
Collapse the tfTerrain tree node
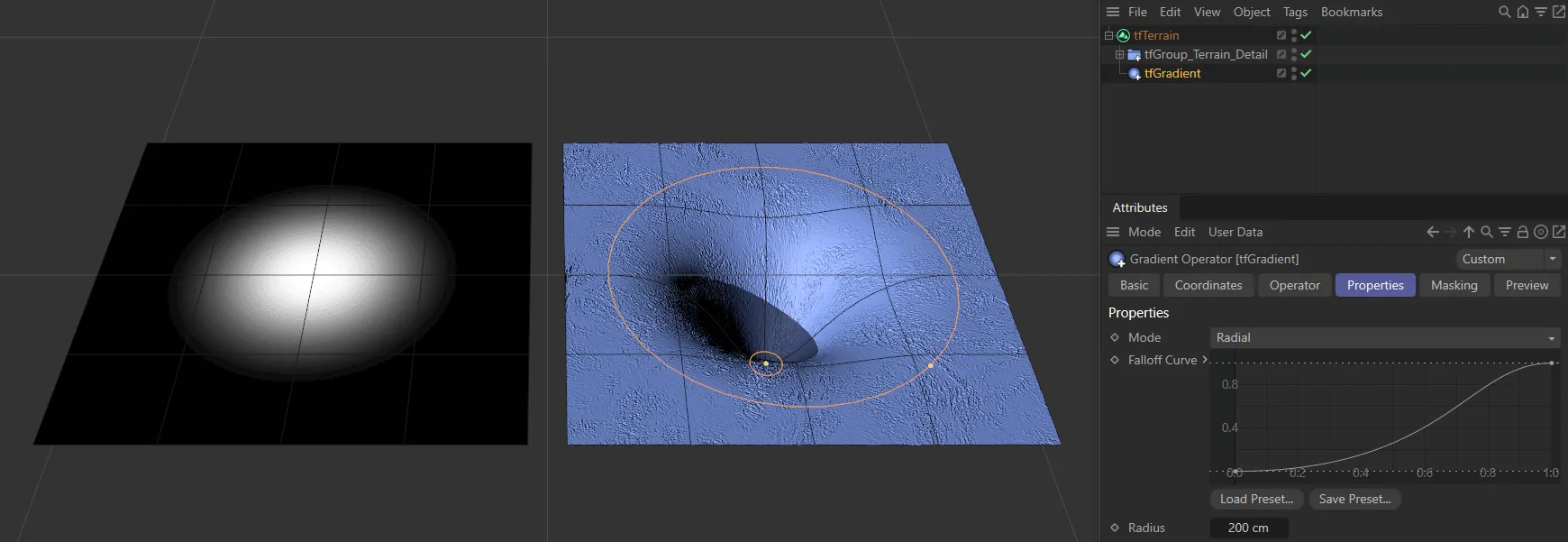coord(1108,35)
